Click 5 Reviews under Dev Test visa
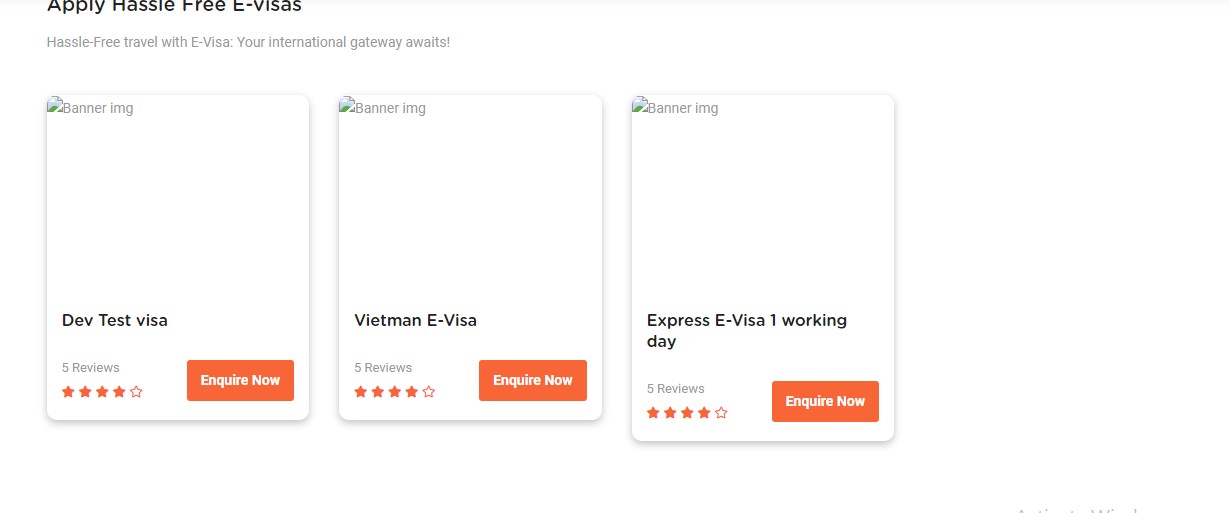Viewport: 1230px width, 513px height. (x=91, y=368)
